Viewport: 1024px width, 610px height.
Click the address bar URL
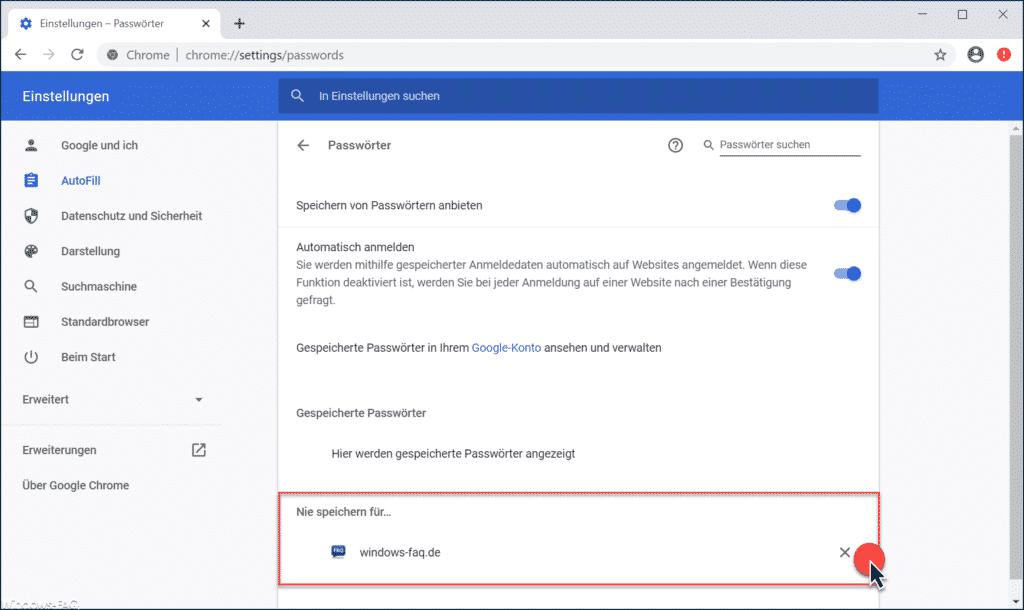tap(264, 55)
